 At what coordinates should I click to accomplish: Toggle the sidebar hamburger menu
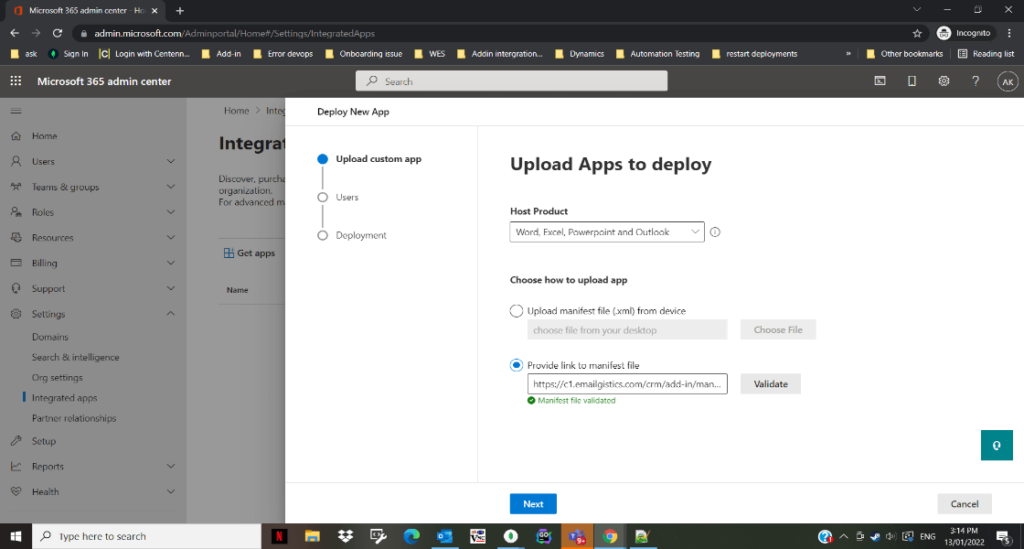[16, 111]
